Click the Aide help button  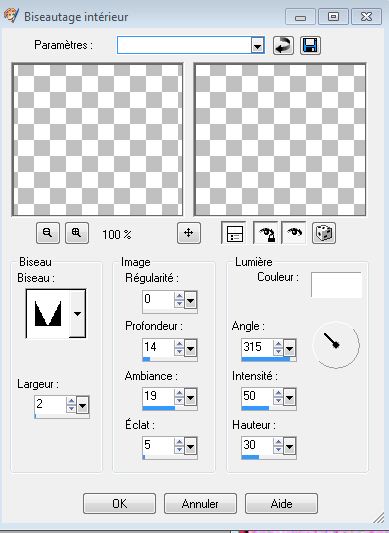tap(281, 503)
